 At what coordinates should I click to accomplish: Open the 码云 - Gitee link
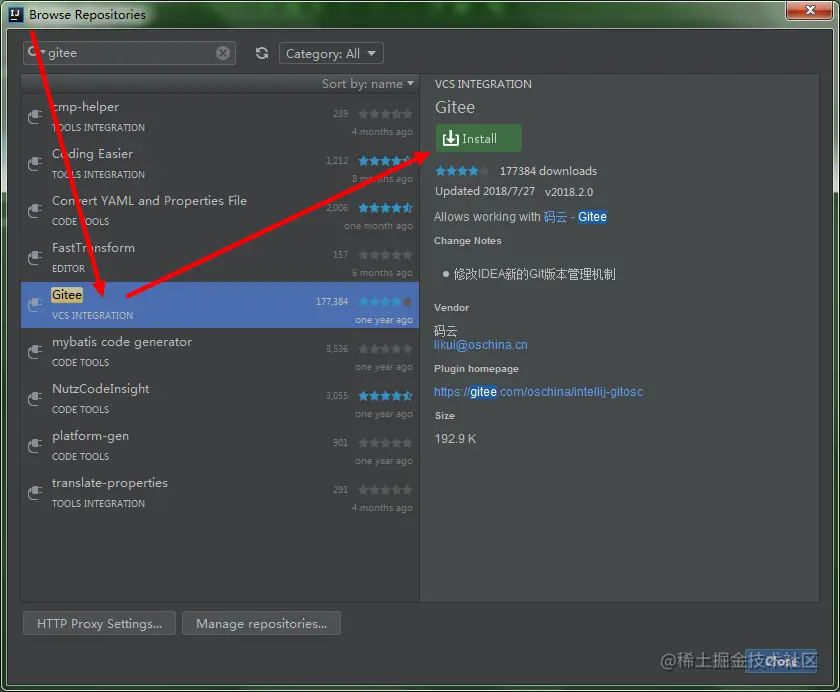pyautogui.click(x=575, y=217)
